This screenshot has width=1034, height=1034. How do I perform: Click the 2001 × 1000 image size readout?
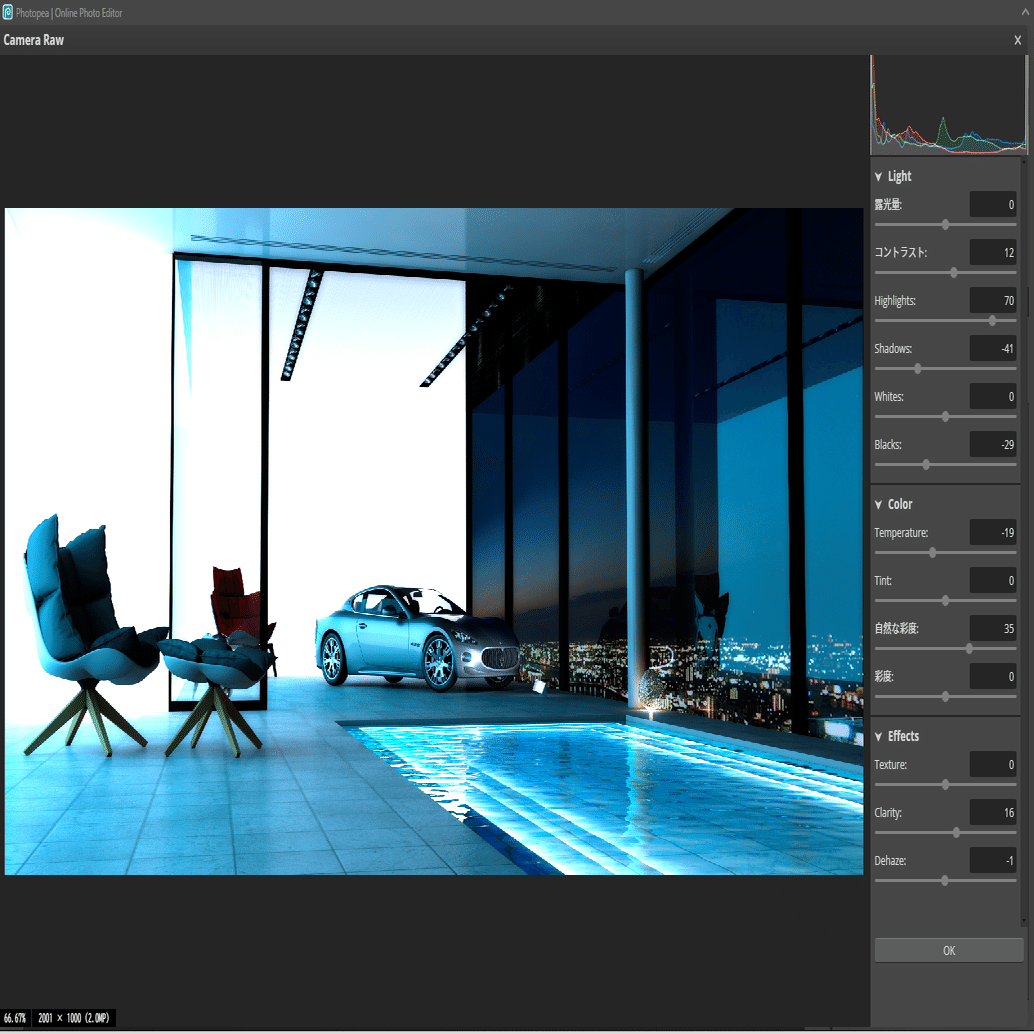pos(73,1018)
